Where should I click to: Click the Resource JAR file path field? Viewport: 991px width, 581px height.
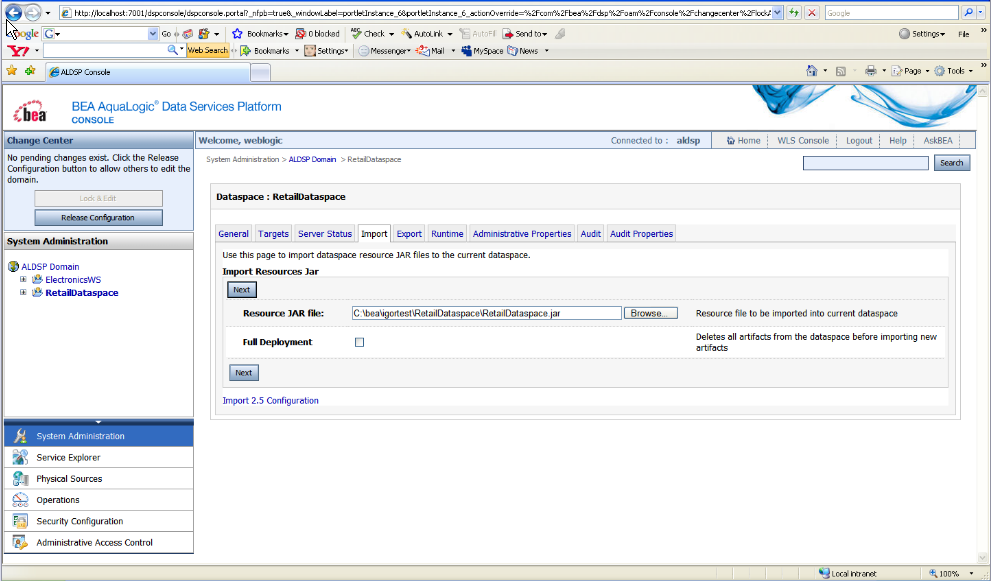click(x=487, y=313)
